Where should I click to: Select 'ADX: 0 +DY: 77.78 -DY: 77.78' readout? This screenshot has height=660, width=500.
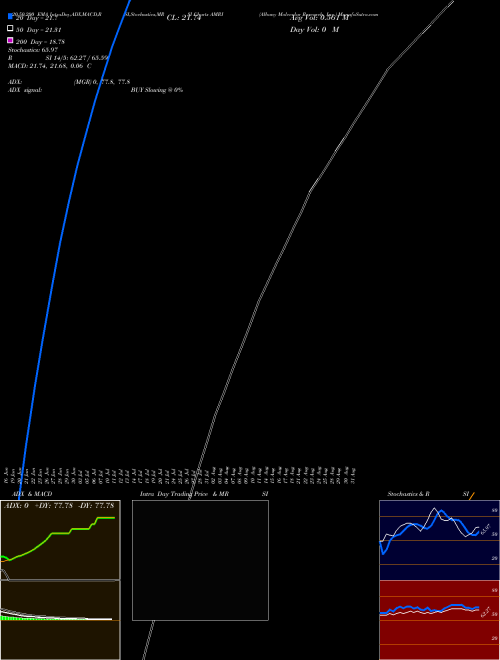click(x=59, y=506)
